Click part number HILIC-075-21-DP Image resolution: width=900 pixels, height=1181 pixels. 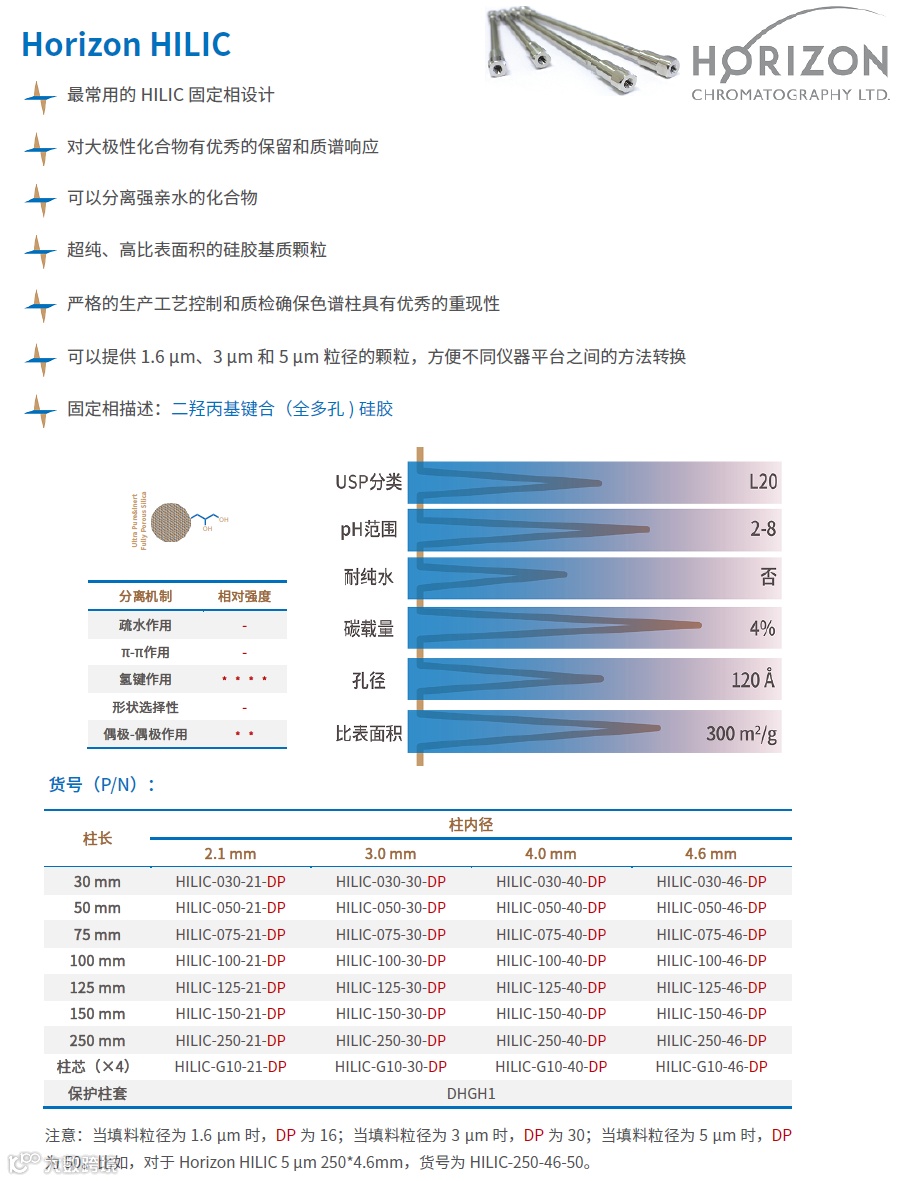(230, 935)
